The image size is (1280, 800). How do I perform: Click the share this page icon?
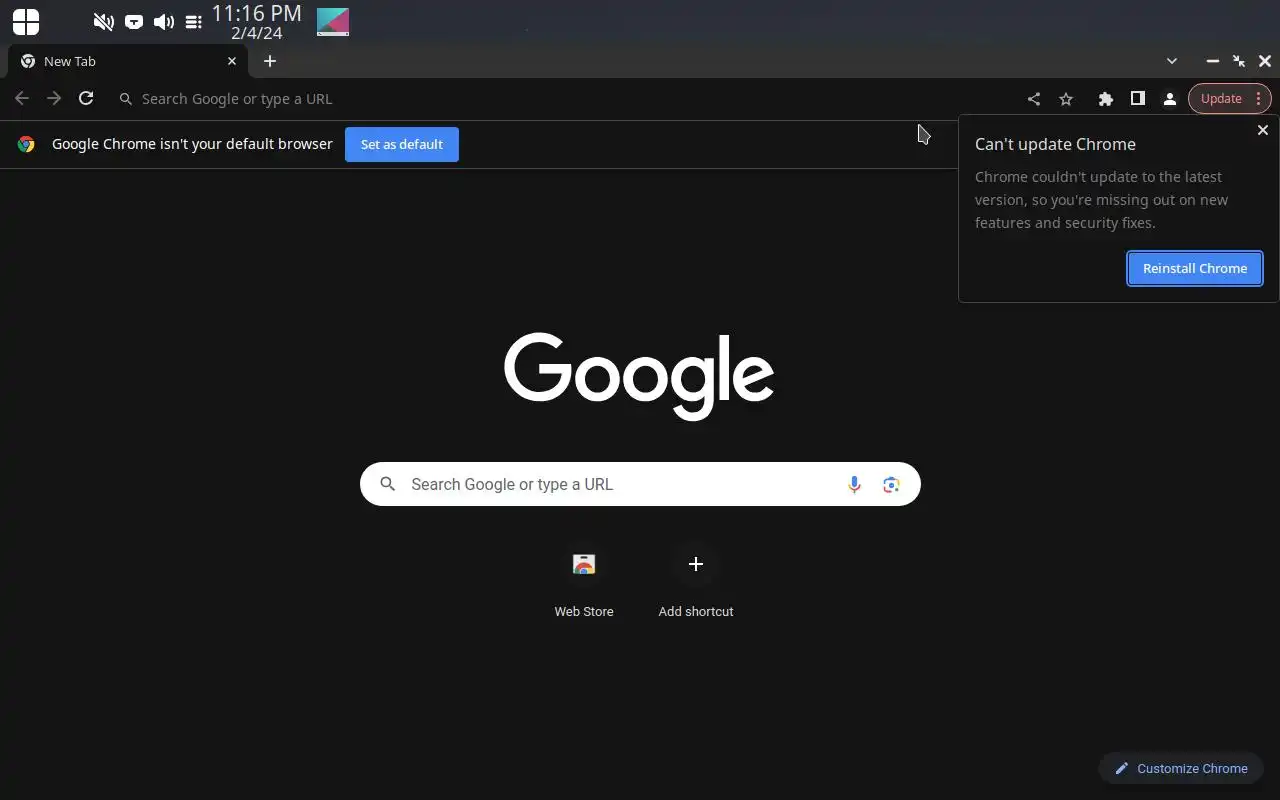(1034, 99)
